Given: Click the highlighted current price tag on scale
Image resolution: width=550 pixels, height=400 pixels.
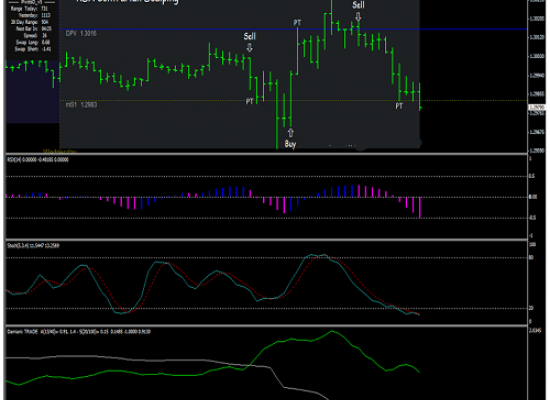Looking at the screenshot, I should point(537,107).
